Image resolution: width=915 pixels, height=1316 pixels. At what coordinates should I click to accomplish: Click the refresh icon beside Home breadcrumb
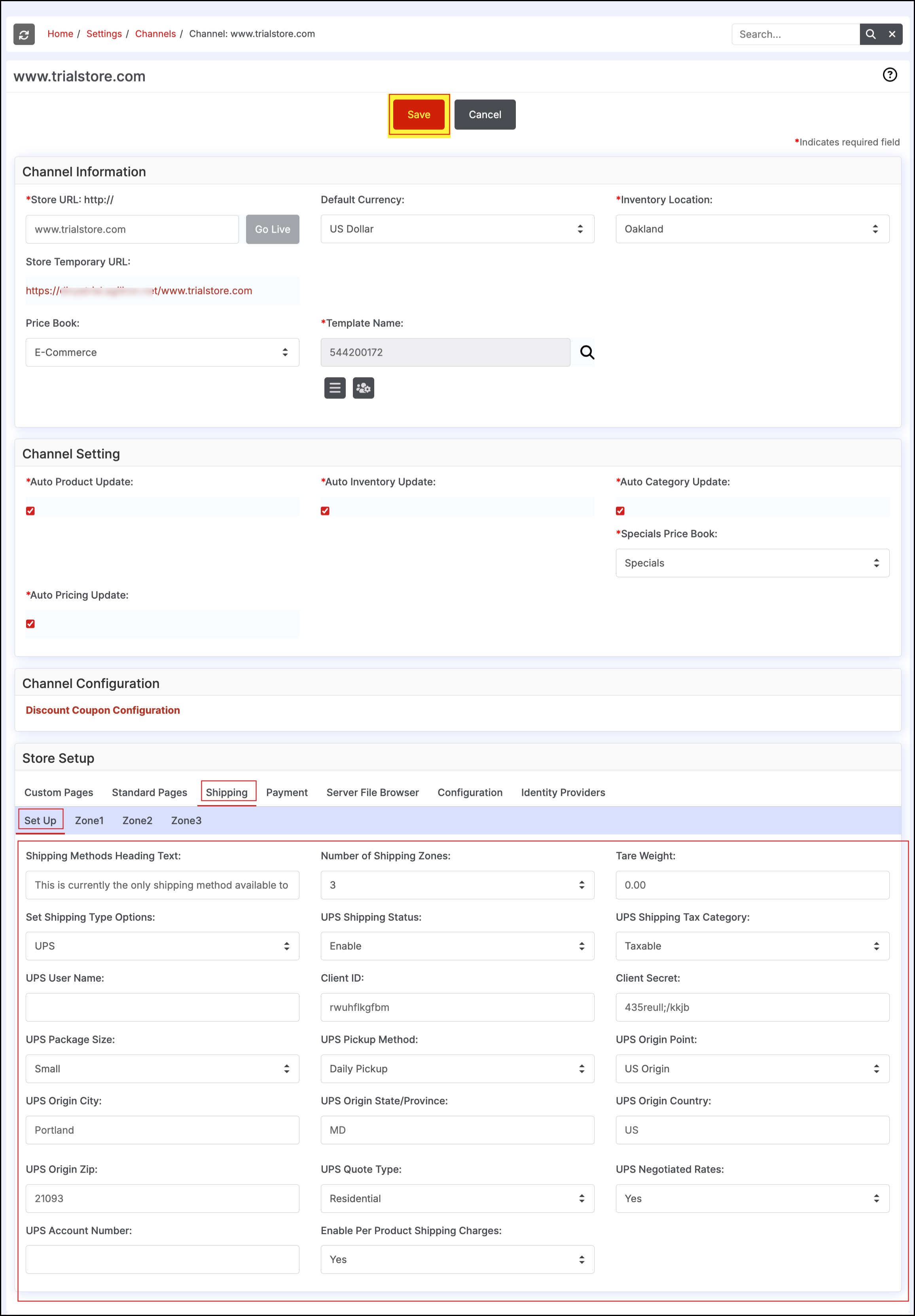click(24, 34)
